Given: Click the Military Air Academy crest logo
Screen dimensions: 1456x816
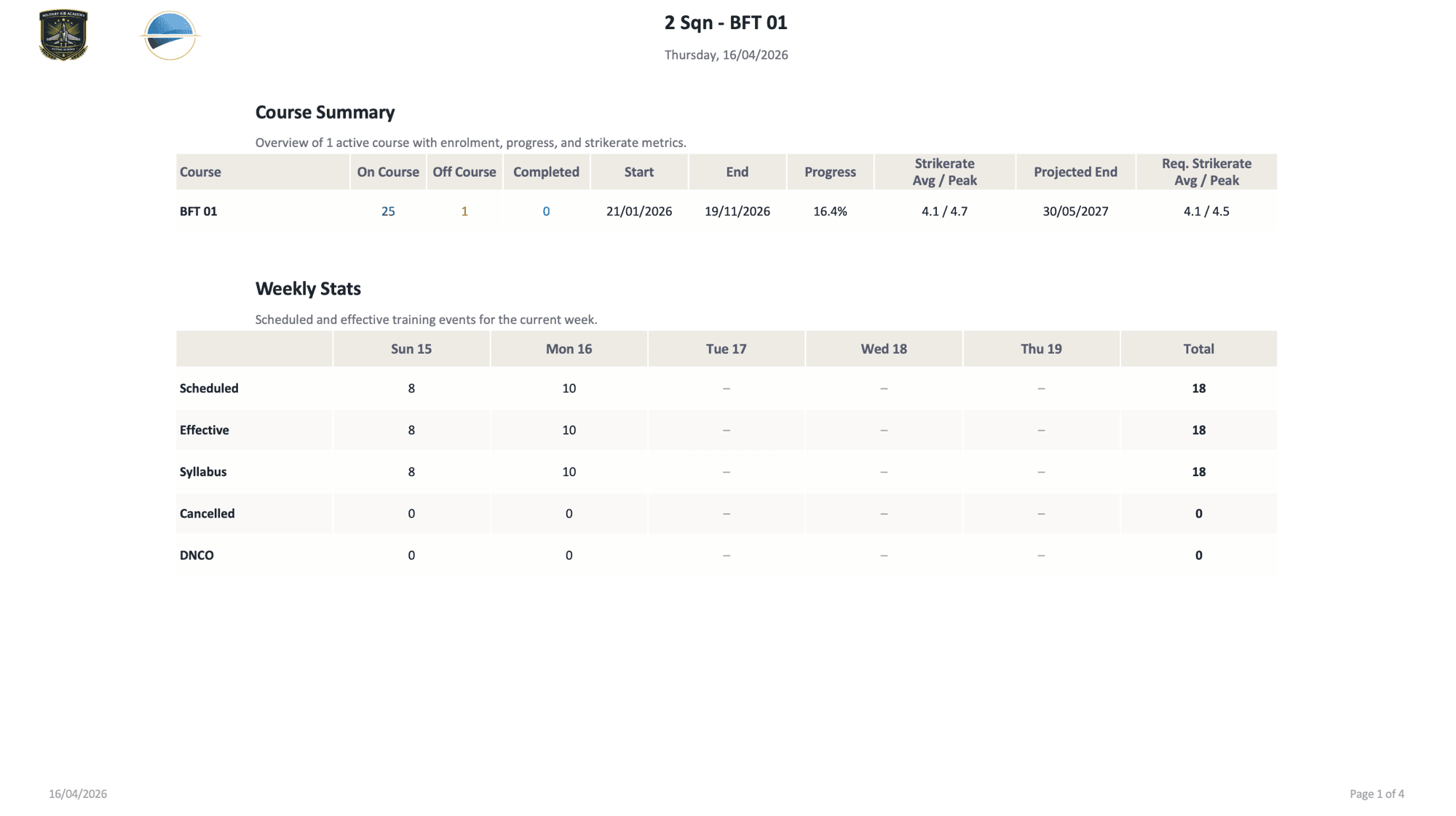Looking at the screenshot, I should tap(63, 35).
